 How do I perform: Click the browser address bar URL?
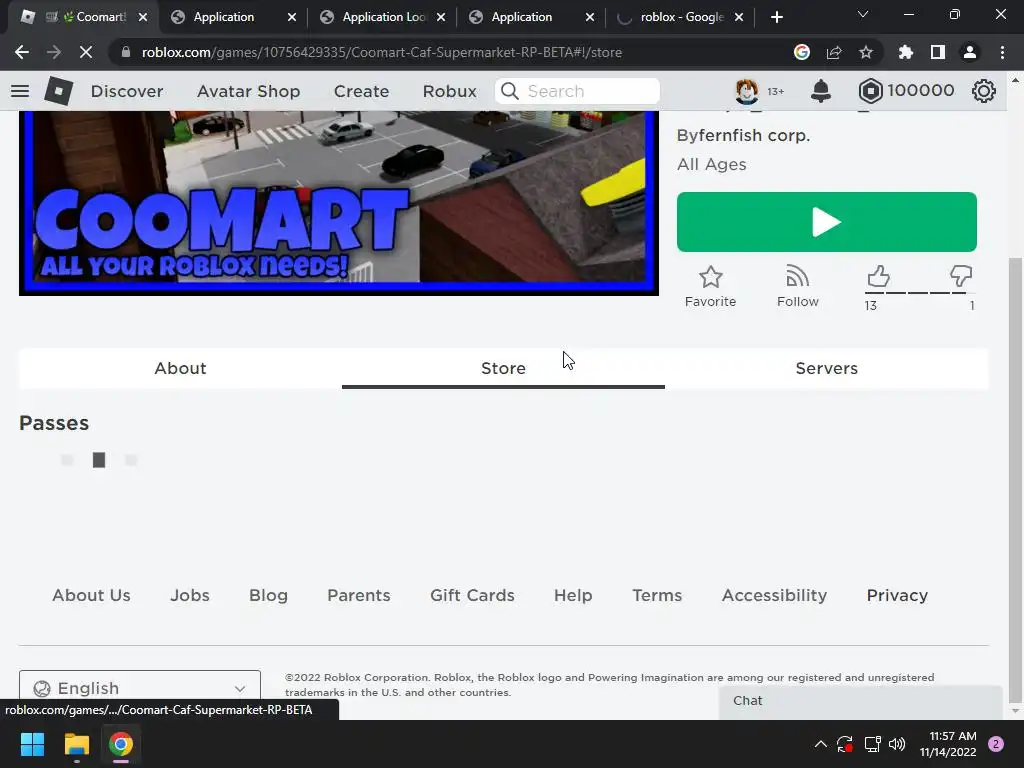click(x=382, y=52)
